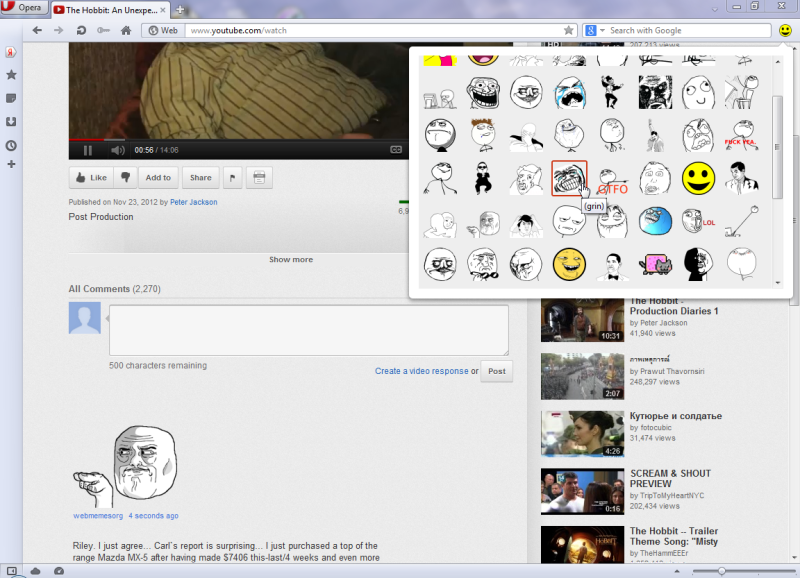Click the comment text box

pyautogui.click(x=309, y=330)
